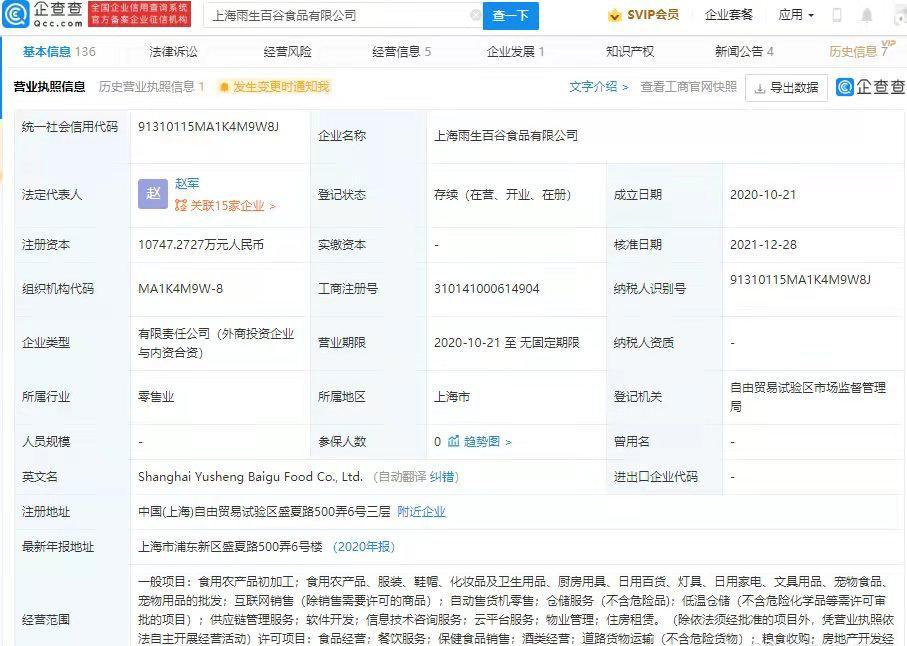Click organization code MA1K4M9W-8

(180, 288)
